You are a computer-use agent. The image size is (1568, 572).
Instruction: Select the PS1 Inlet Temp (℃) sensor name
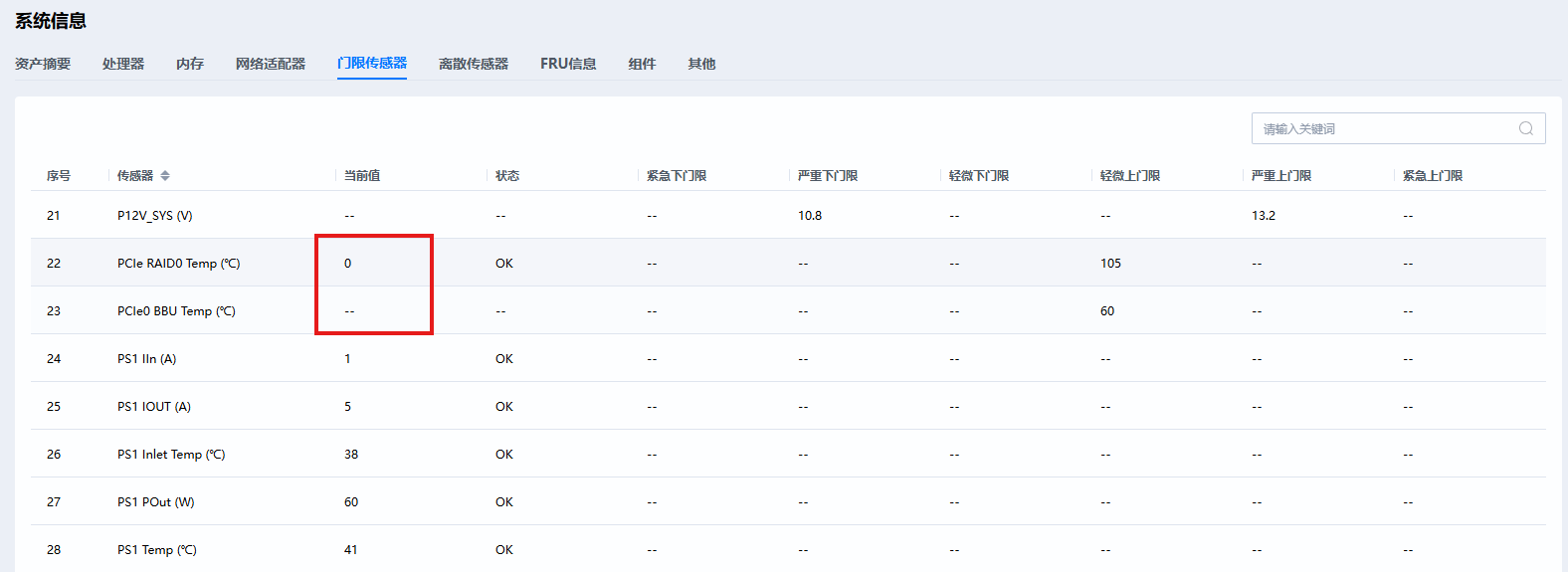tap(171, 454)
